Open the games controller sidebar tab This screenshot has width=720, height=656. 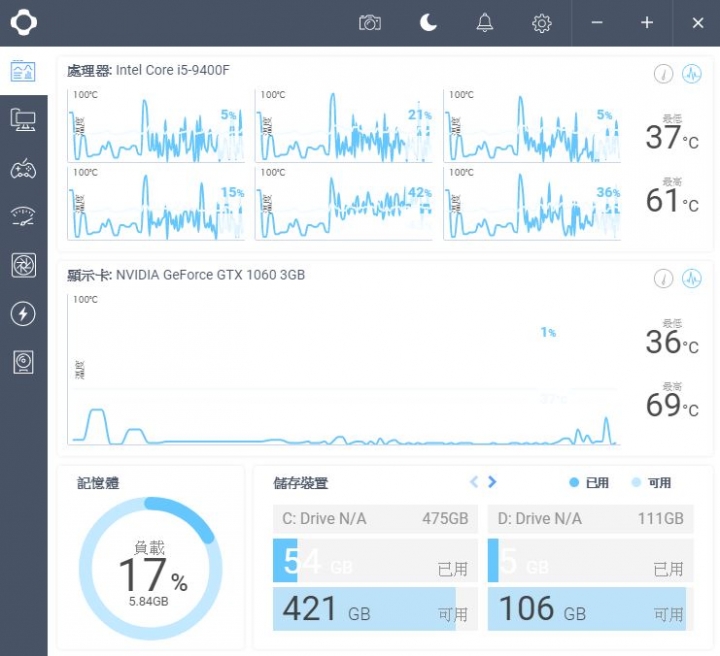click(23, 169)
